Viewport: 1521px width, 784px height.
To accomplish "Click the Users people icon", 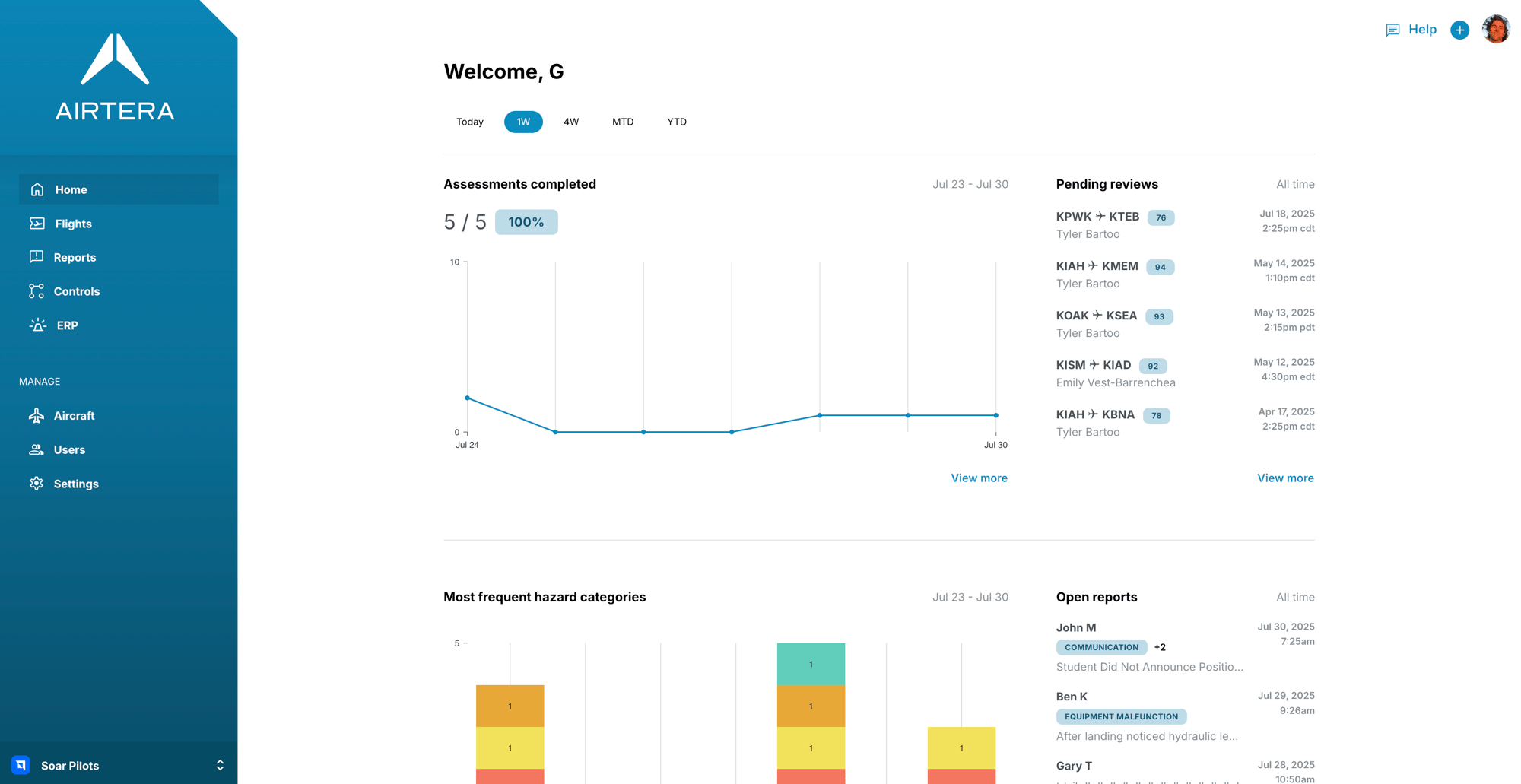I will pos(37,449).
